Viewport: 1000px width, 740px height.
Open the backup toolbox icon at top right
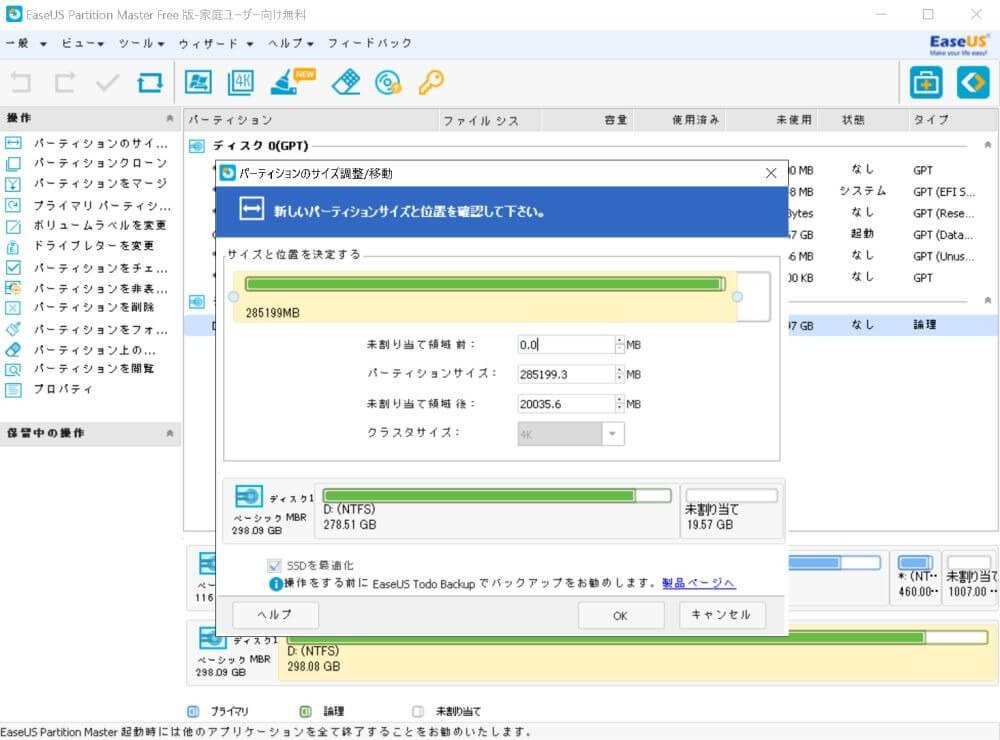pos(926,82)
